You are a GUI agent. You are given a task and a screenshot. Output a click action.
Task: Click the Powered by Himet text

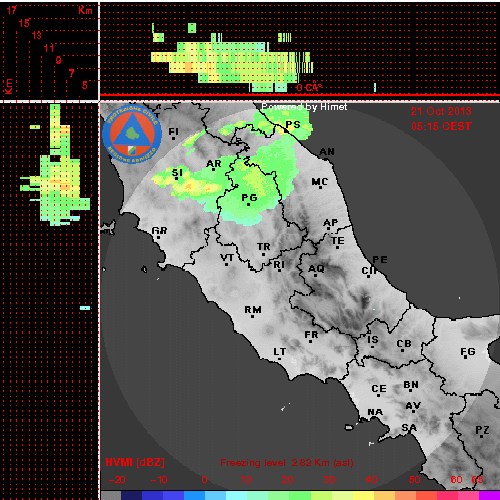(x=304, y=107)
